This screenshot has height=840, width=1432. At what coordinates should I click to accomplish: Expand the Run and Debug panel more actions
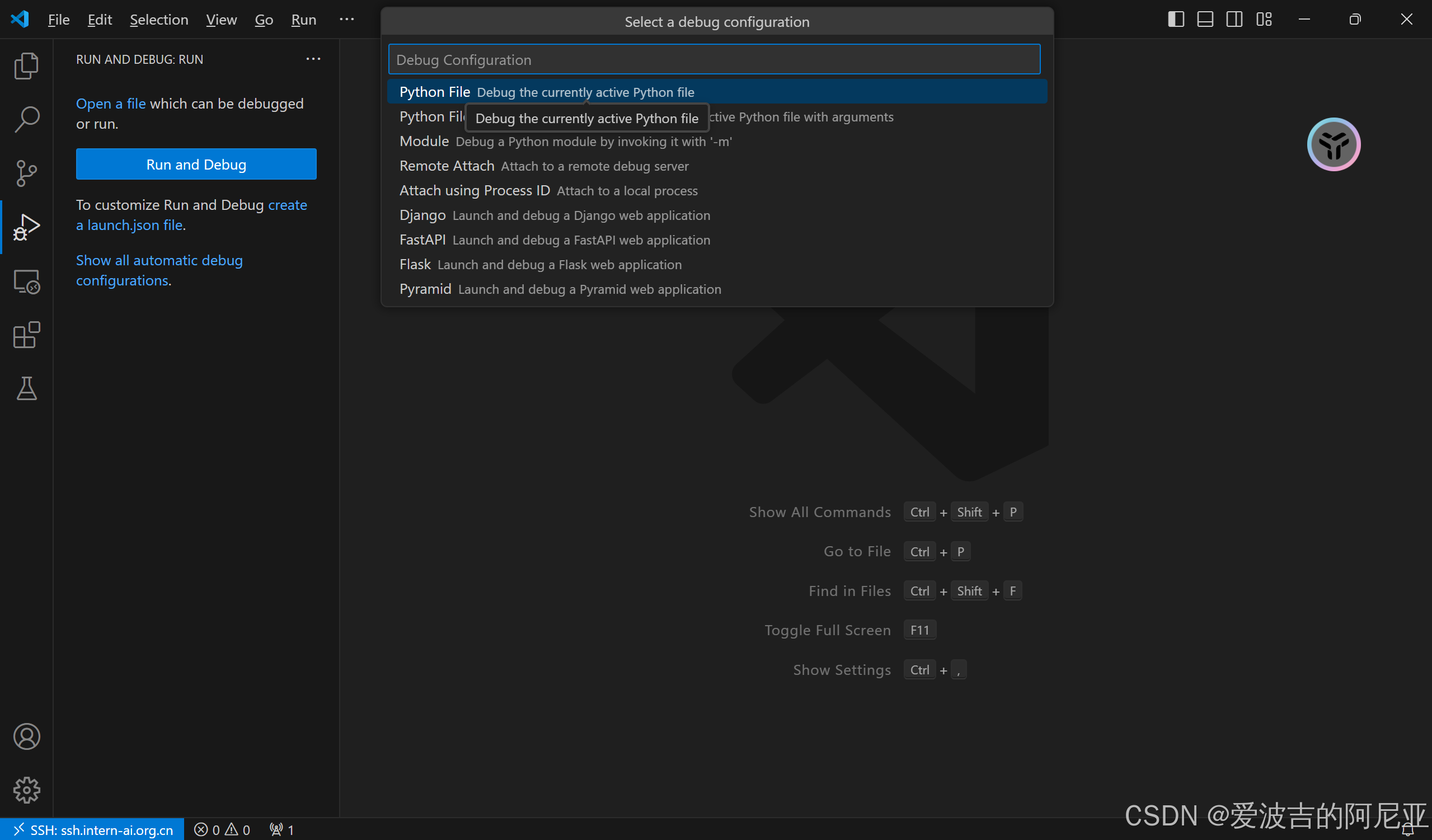[313, 59]
